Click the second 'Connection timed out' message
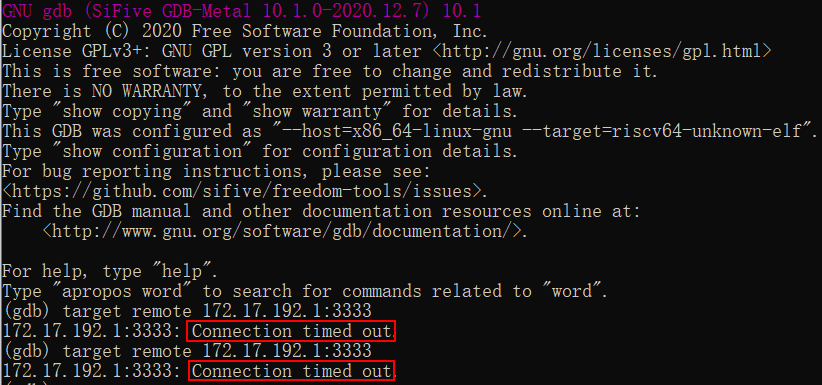 [x=292, y=371]
